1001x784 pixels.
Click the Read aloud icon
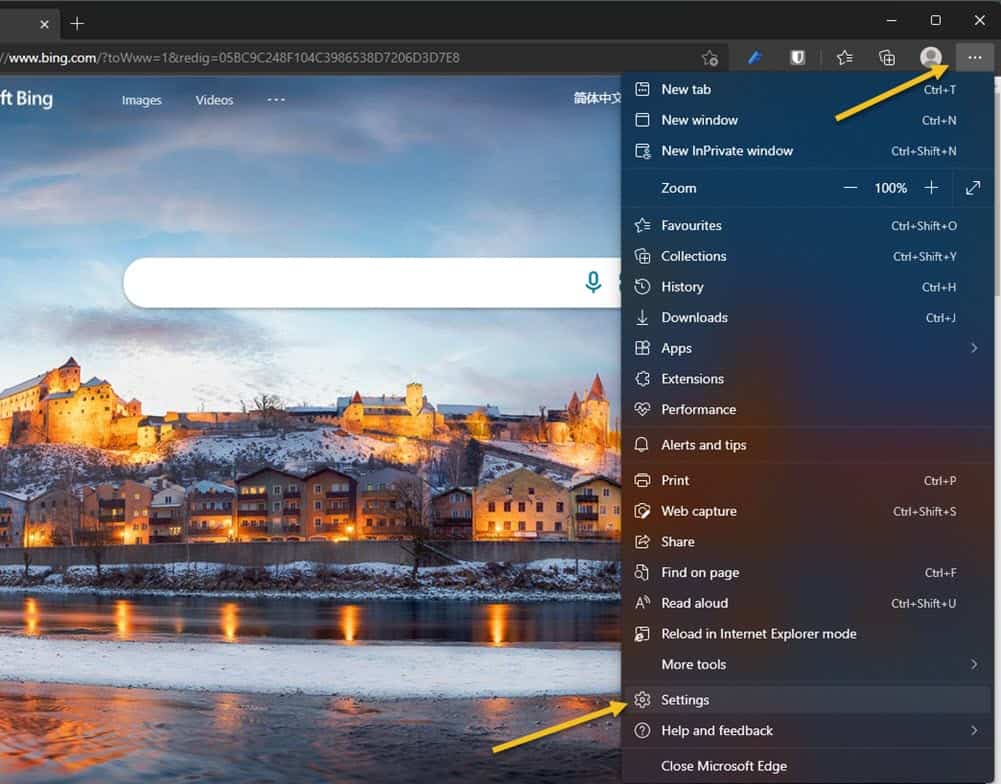pos(642,603)
